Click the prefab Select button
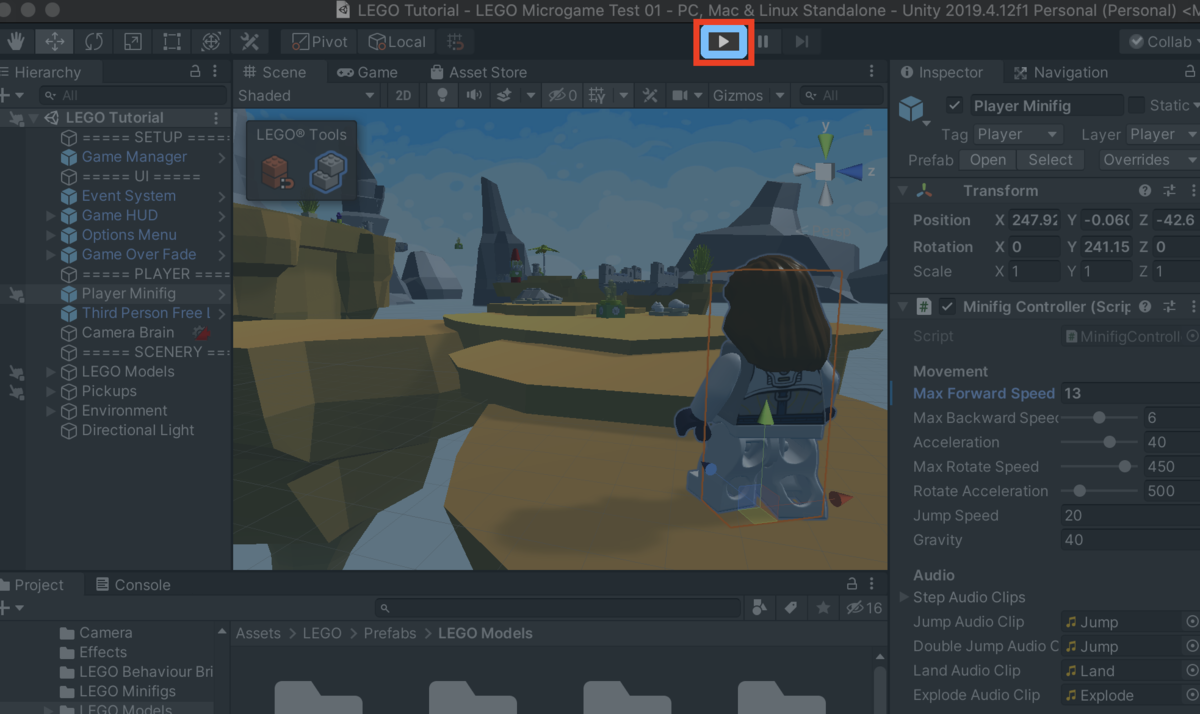1200x714 pixels. coord(1050,160)
